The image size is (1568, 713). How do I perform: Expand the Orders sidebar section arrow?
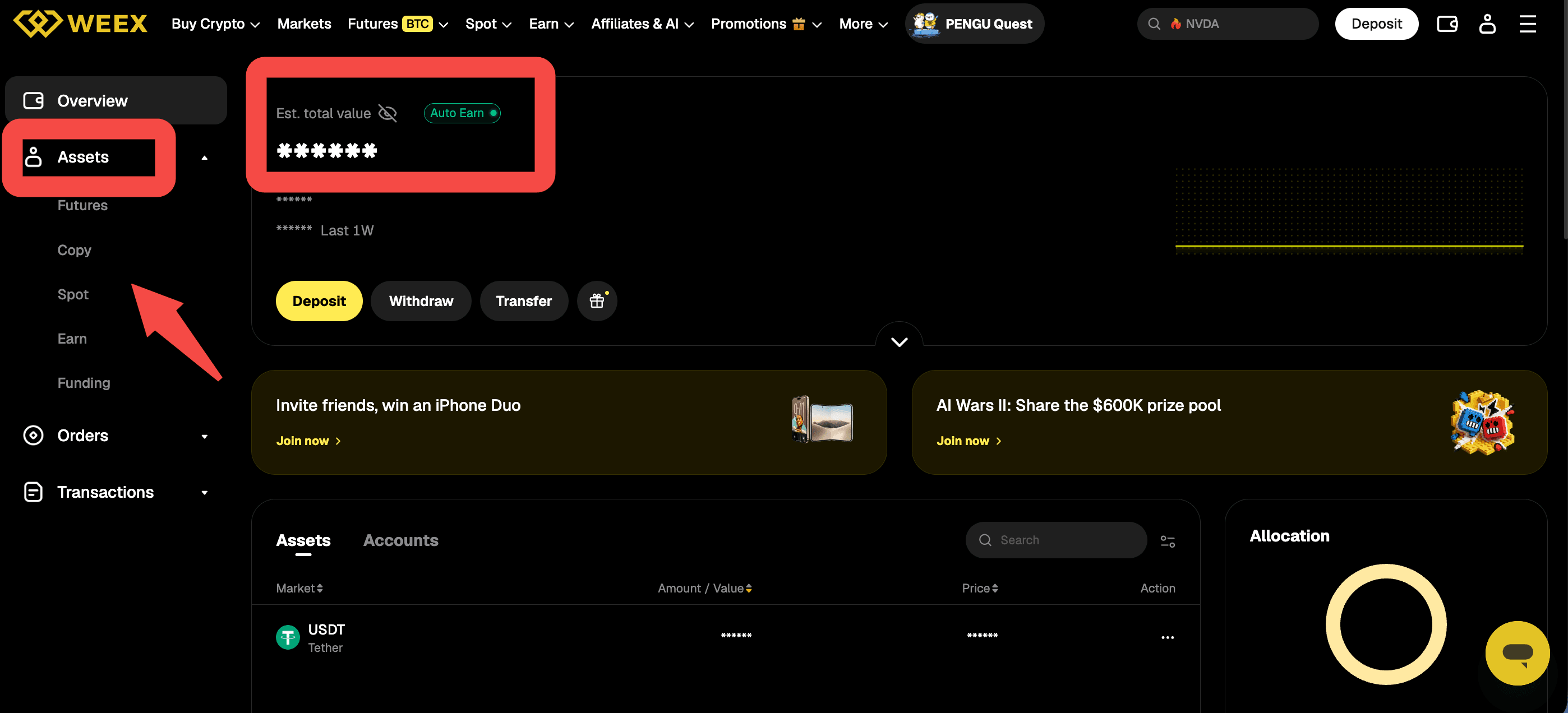click(205, 436)
